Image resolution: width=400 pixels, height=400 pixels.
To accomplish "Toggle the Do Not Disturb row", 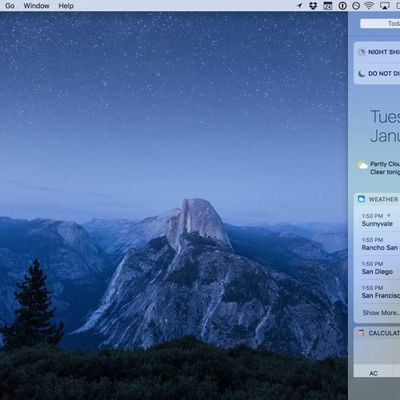I will click(377, 73).
